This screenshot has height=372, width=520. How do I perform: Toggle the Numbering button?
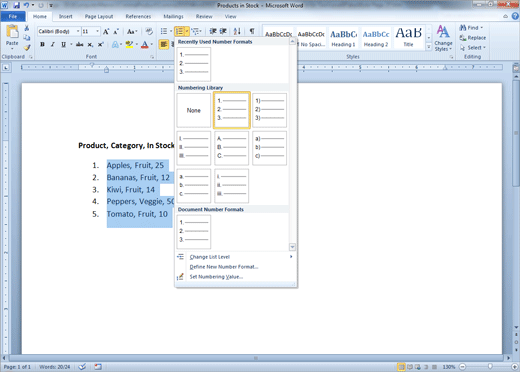pos(179,31)
